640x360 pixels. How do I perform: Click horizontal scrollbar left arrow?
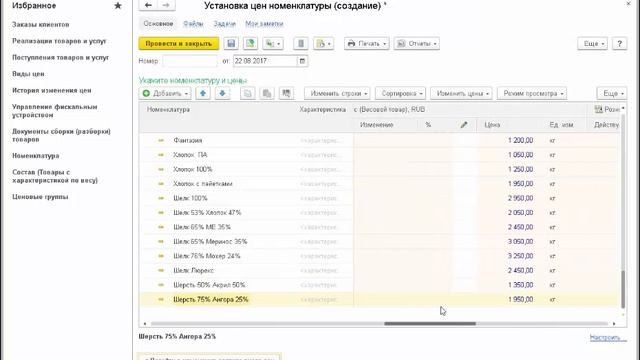click(145, 324)
